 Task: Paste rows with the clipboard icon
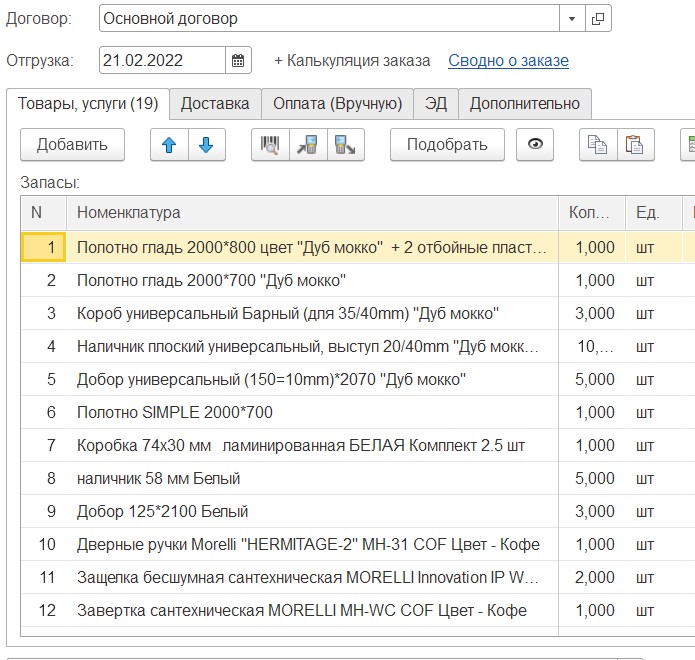pos(634,145)
